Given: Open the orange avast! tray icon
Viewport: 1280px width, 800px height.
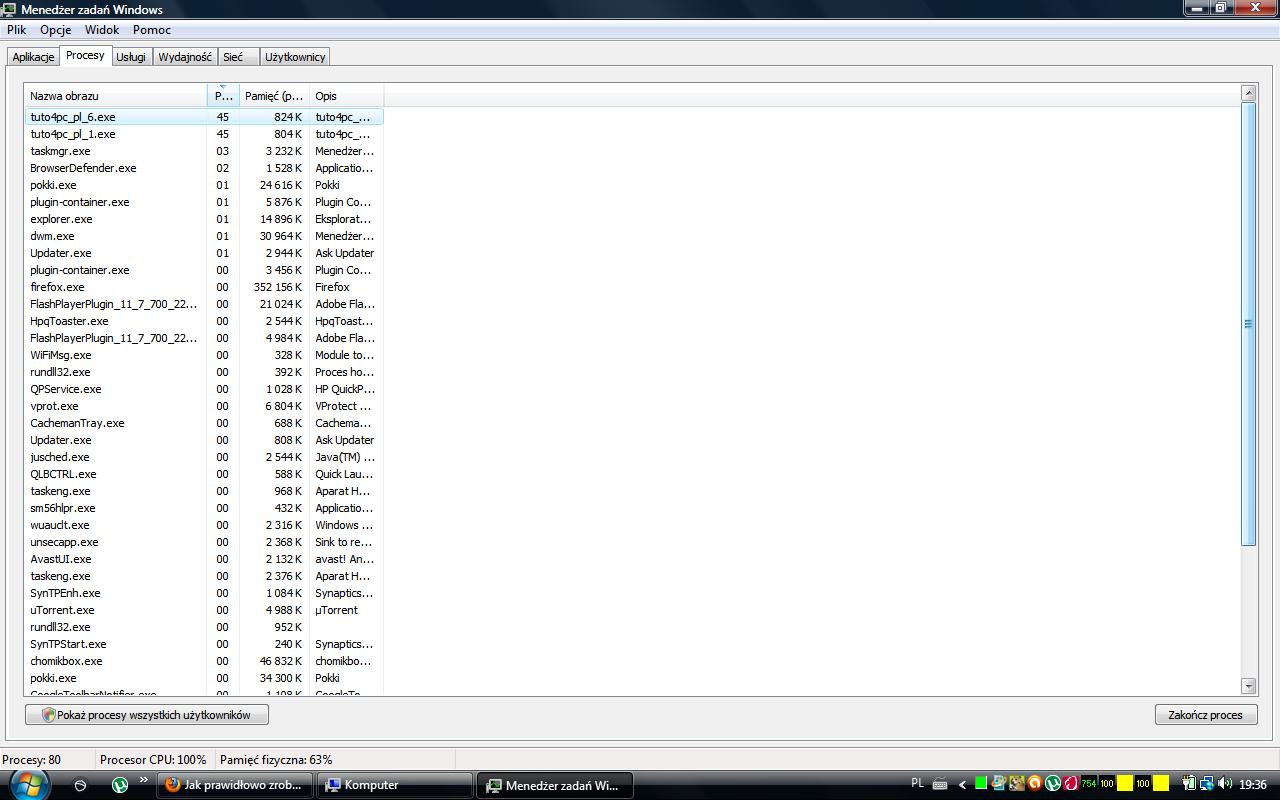Looking at the screenshot, I should tap(1035, 784).
